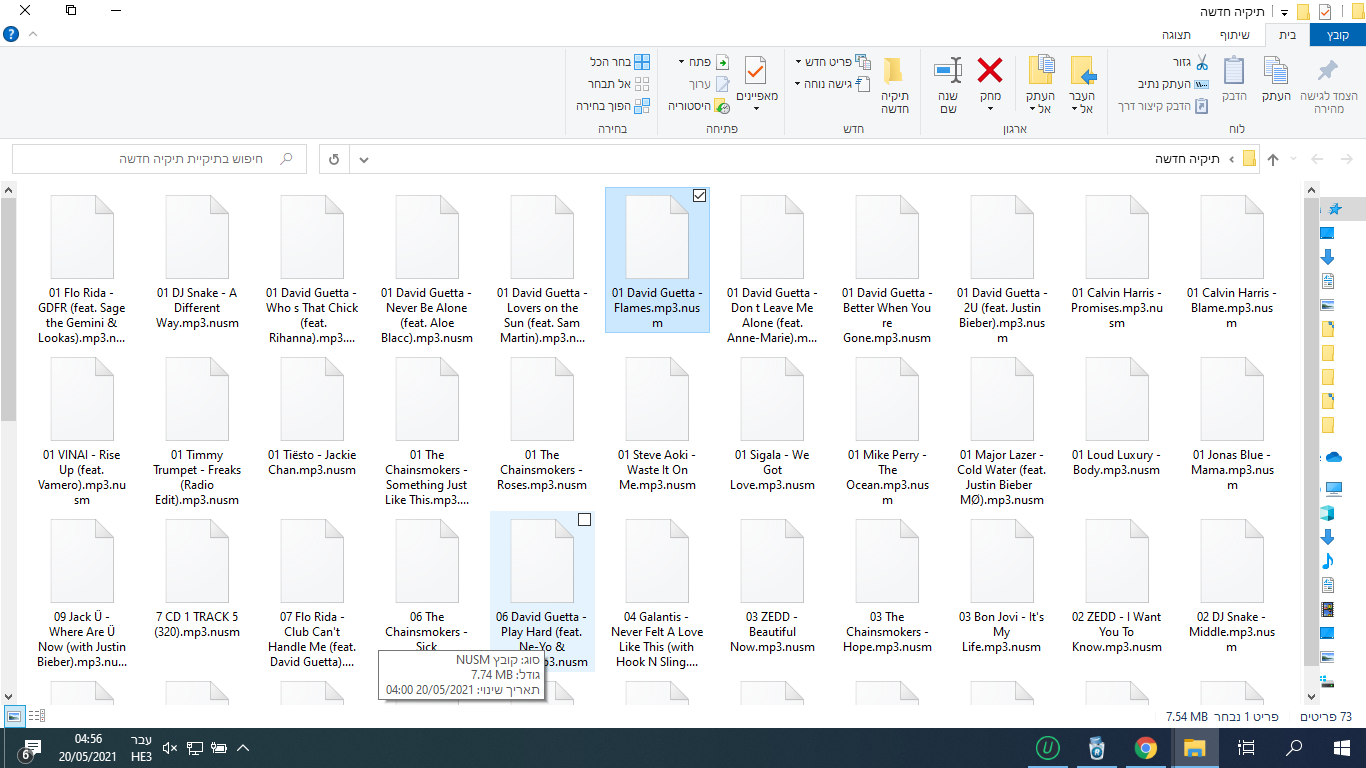Click History (היסטוריה) in the ribbon

coord(699,106)
